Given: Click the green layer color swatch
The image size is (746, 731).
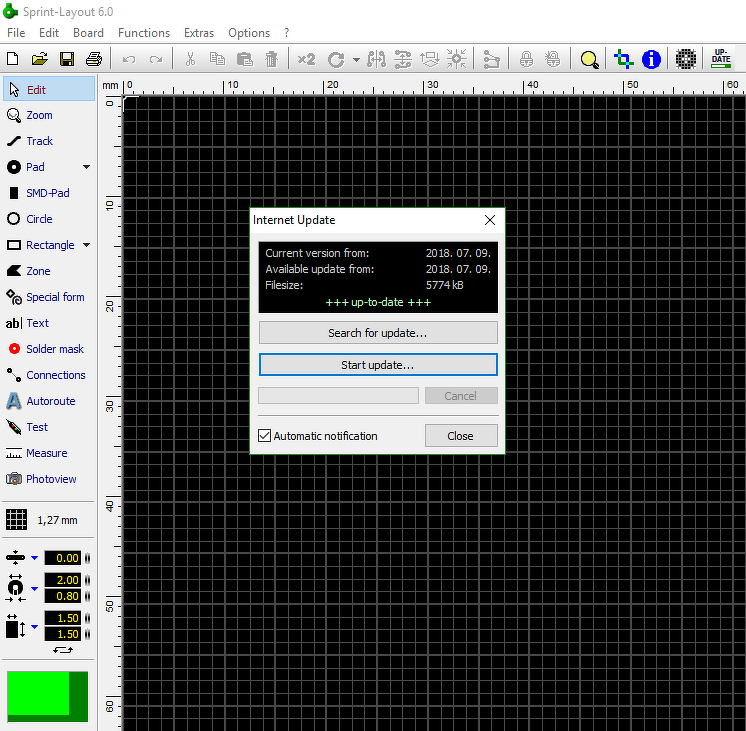Looking at the screenshot, I should [x=47, y=696].
